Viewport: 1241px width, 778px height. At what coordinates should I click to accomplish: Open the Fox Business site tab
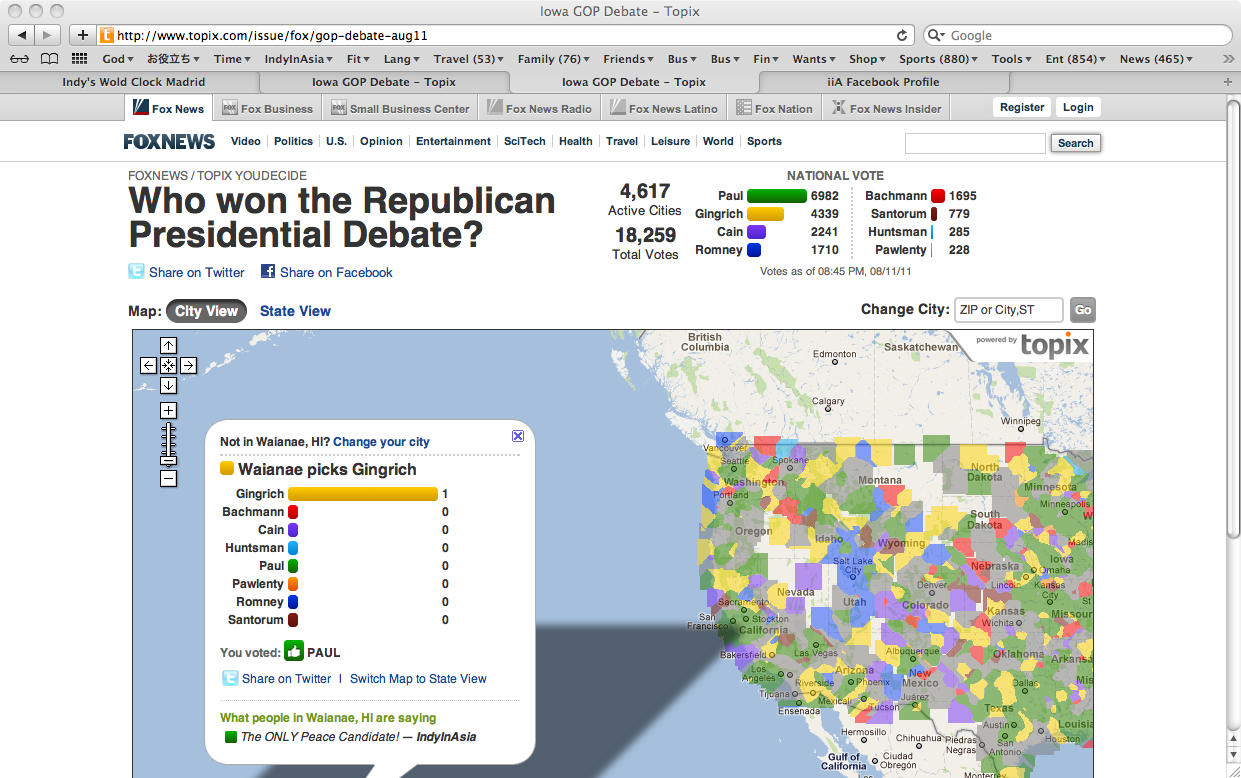click(267, 108)
